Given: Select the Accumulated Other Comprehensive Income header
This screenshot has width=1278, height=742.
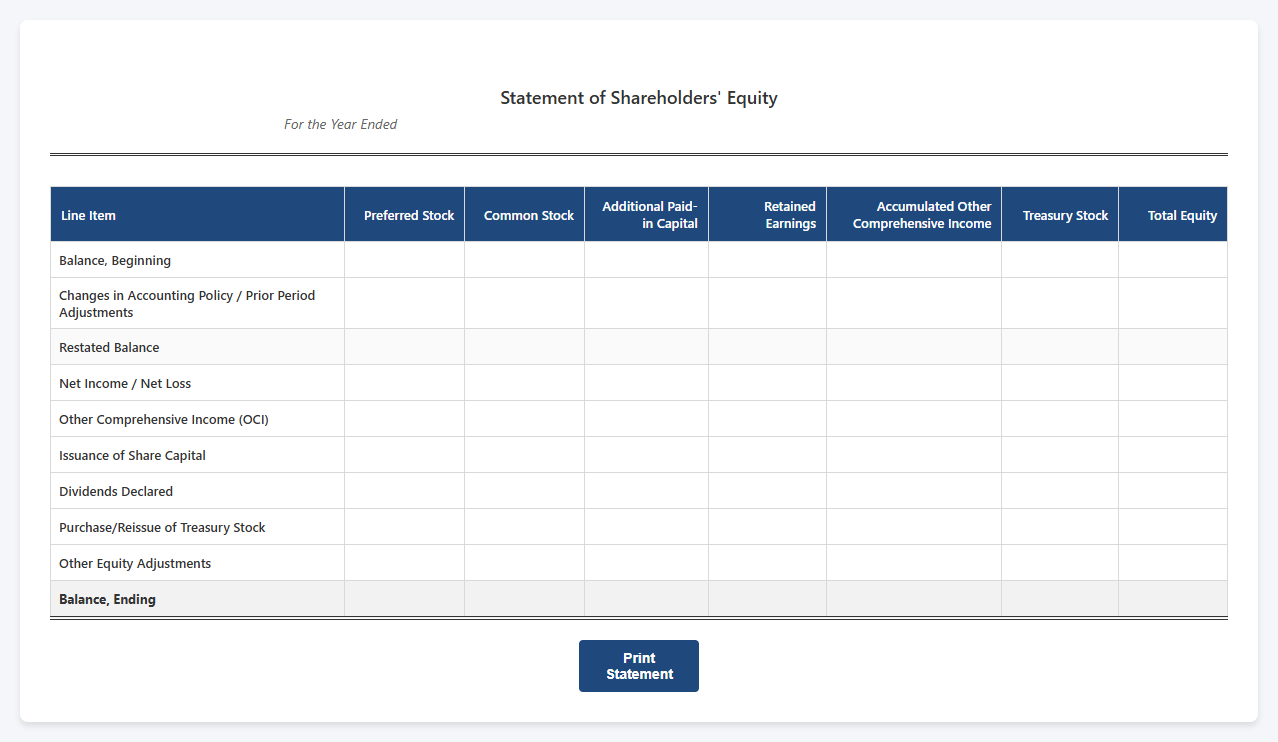Looking at the screenshot, I should point(914,215).
